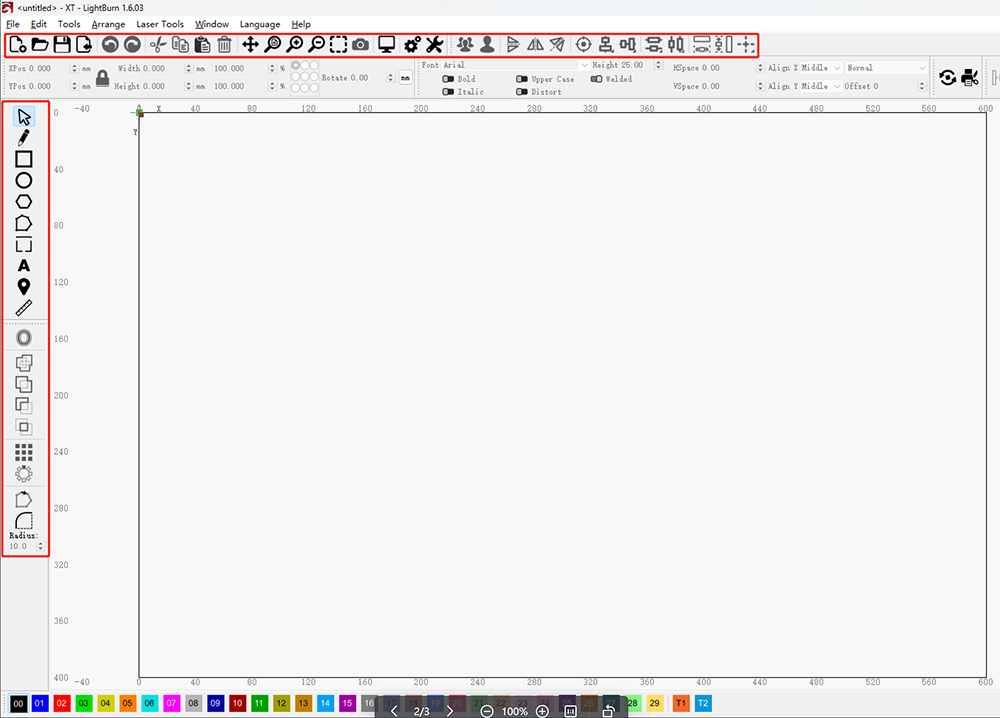Viewport: 1000px width, 718px height.
Task: Select the red 02 color swatch
Action: [61, 703]
